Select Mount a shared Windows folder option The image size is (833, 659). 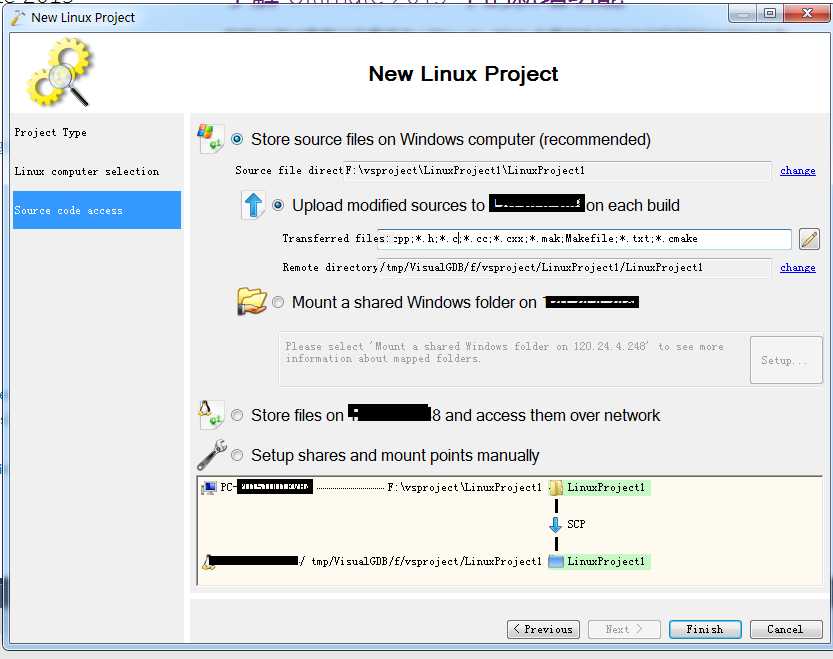coord(278,302)
